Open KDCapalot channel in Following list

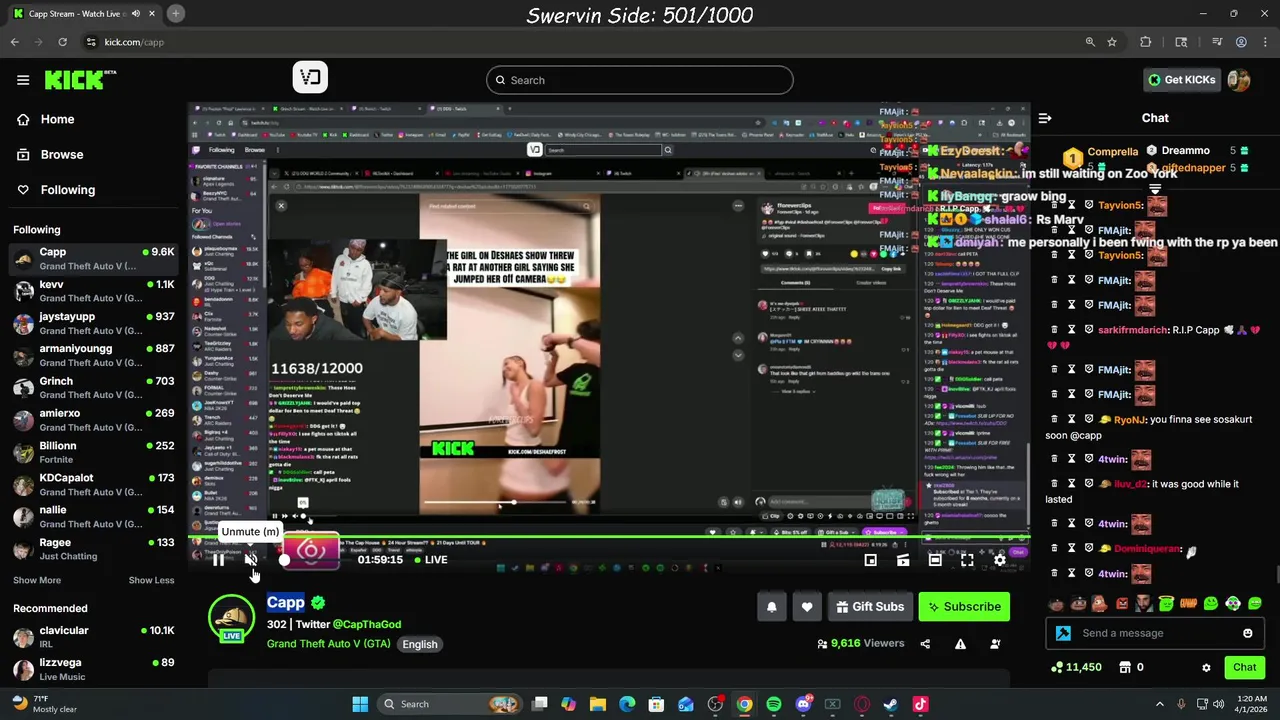click(93, 484)
